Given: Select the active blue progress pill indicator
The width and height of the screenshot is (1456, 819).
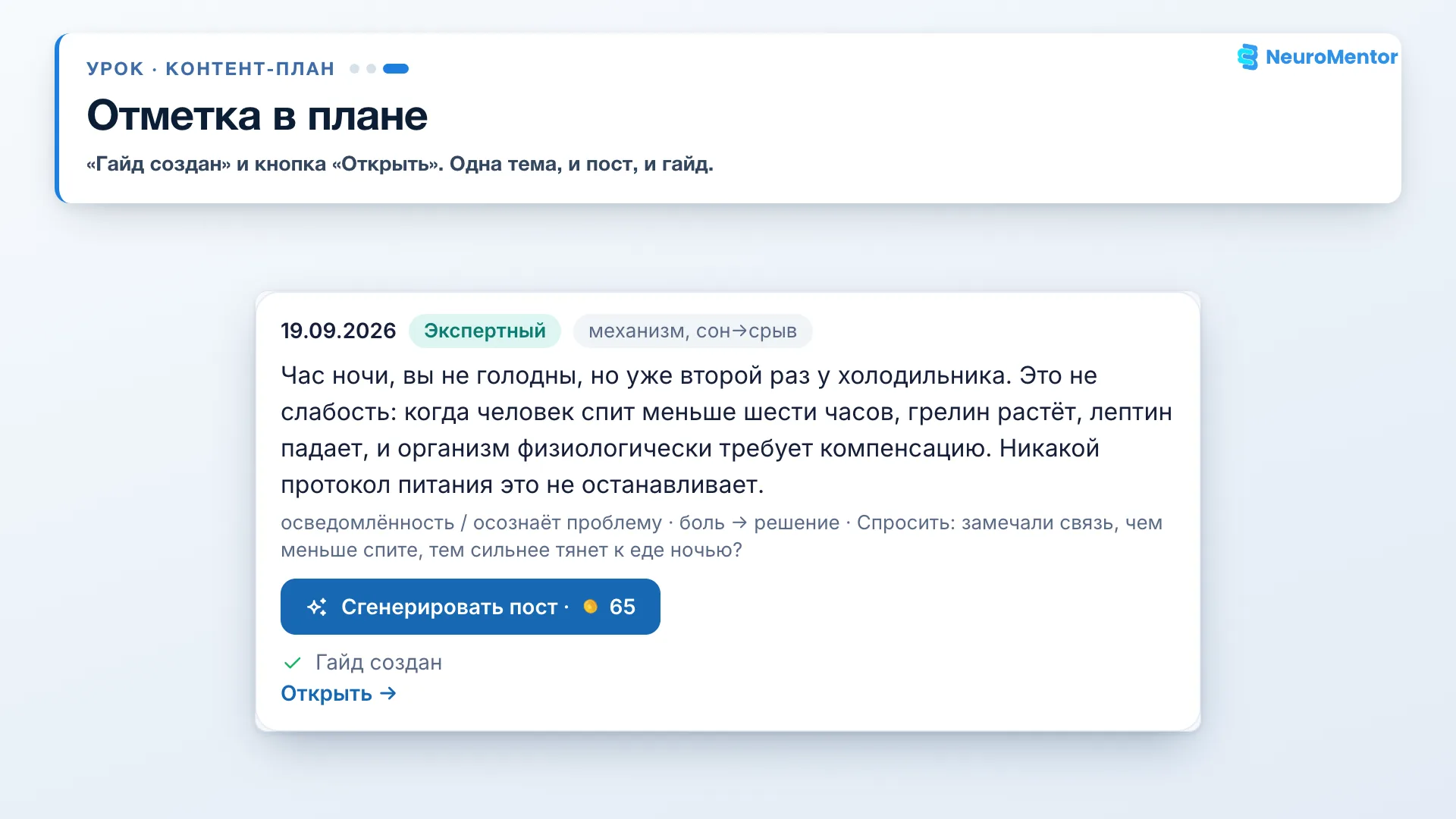Looking at the screenshot, I should 396,68.
